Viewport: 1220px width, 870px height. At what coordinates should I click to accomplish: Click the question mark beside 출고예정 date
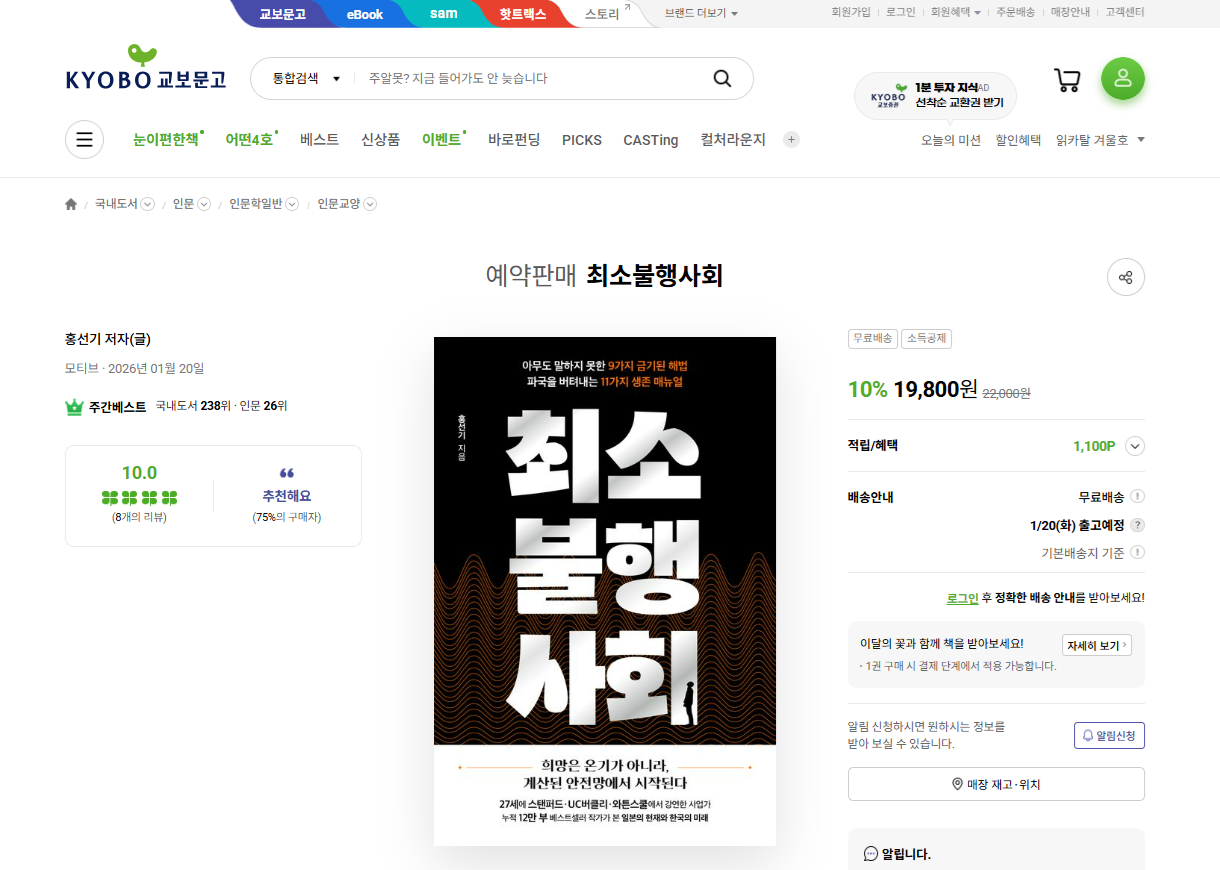[x=1138, y=523]
